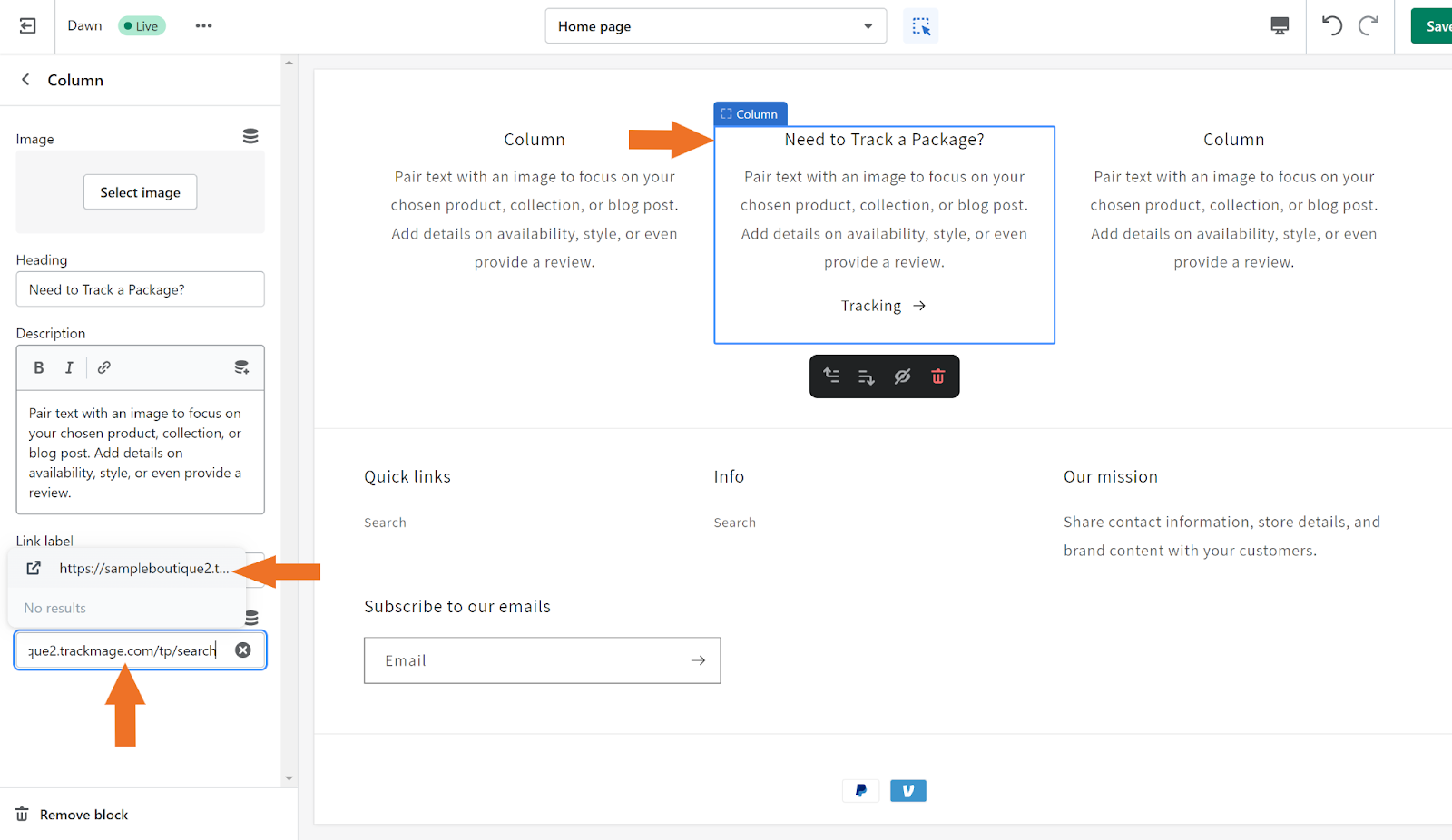Click the Need to Track a Package? heading
The image size is (1452, 840).
click(x=885, y=140)
